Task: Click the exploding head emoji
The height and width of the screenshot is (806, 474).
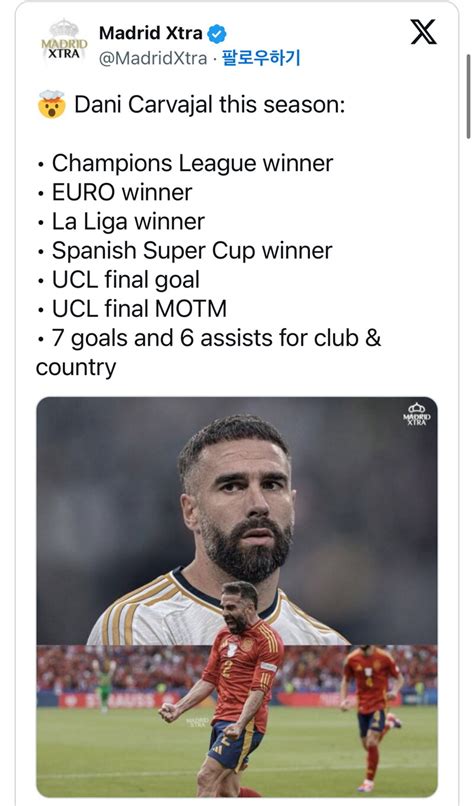Action: (x=51, y=104)
